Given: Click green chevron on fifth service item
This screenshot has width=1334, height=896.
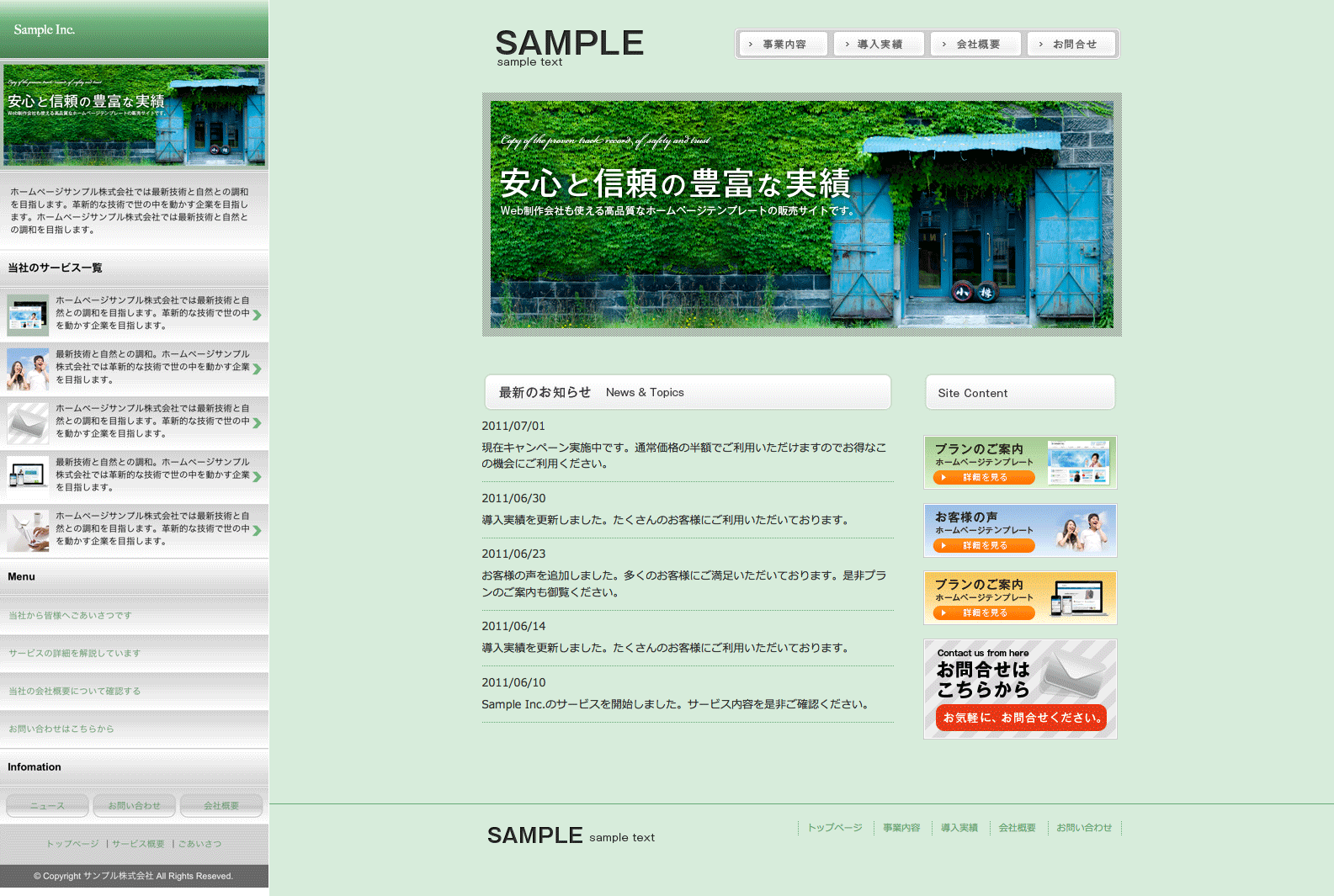Looking at the screenshot, I should coord(257,530).
